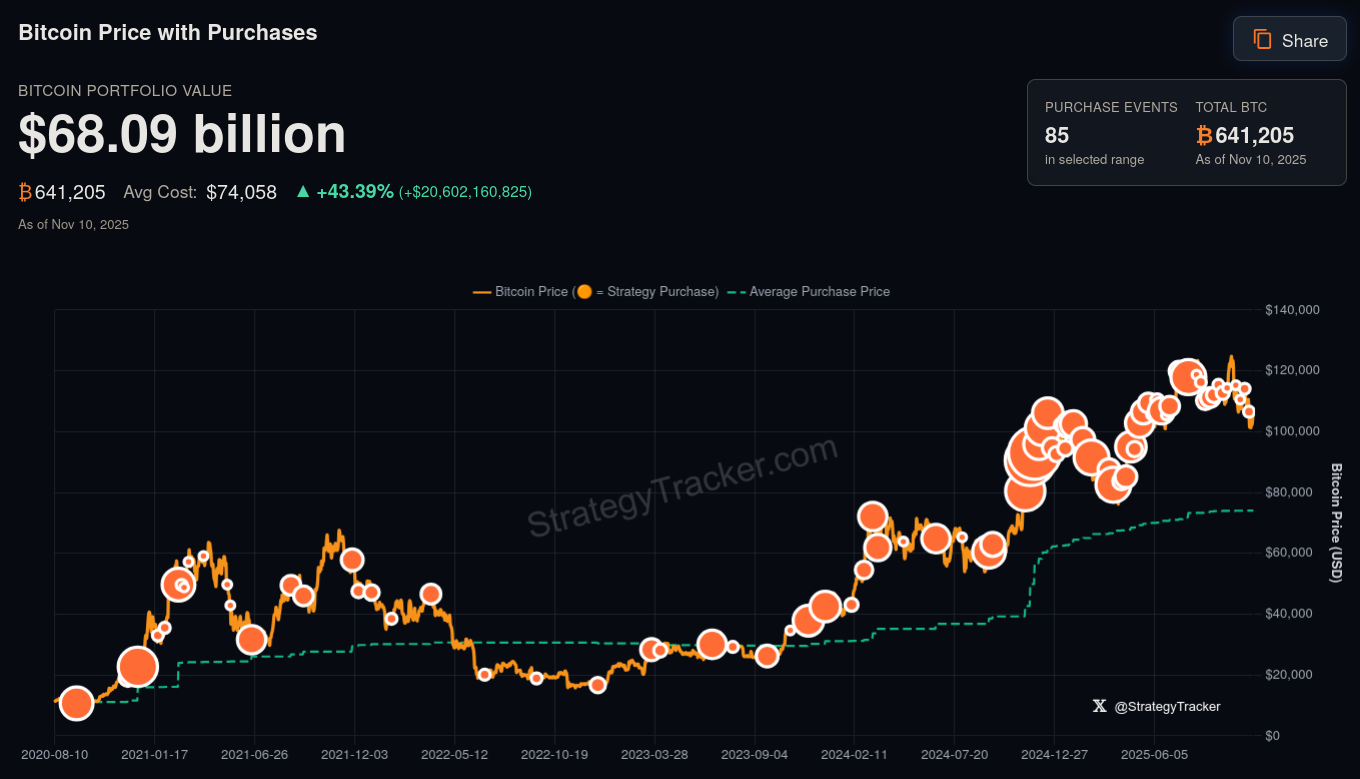
Task: Click the Bitcoin icon in Total BTC card
Action: click(1204, 136)
